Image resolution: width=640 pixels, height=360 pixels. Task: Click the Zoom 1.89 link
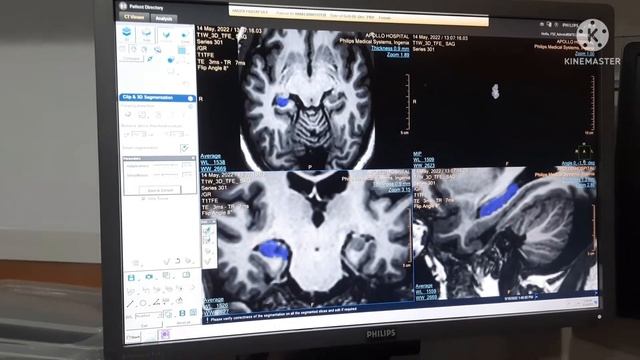click(398, 54)
